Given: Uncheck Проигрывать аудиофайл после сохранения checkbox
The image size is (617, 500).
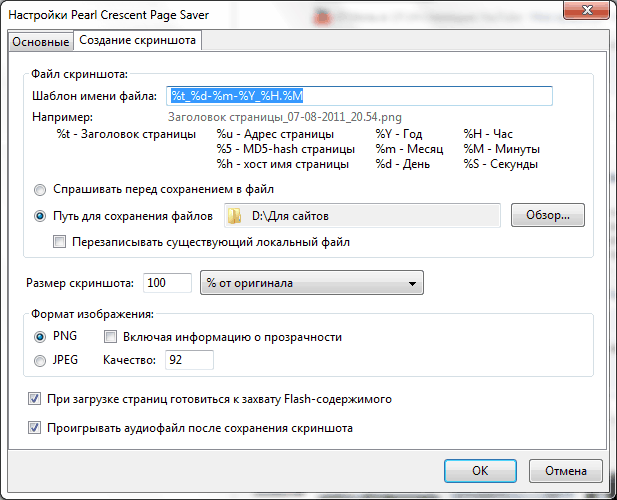Looking at the screenshot, I should pos(34,428).
